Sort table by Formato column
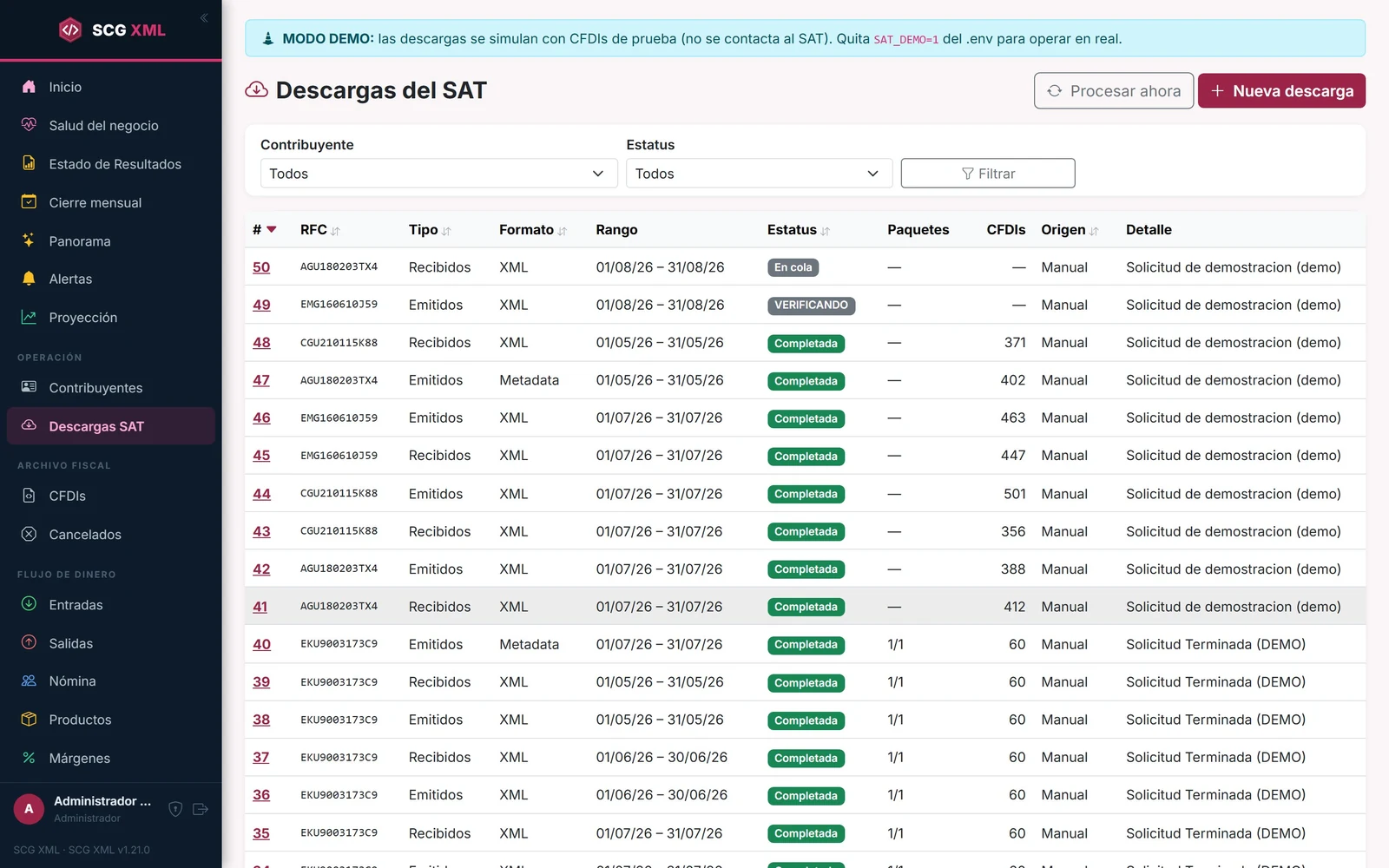Screen dimensions: 1389x868 533,230
